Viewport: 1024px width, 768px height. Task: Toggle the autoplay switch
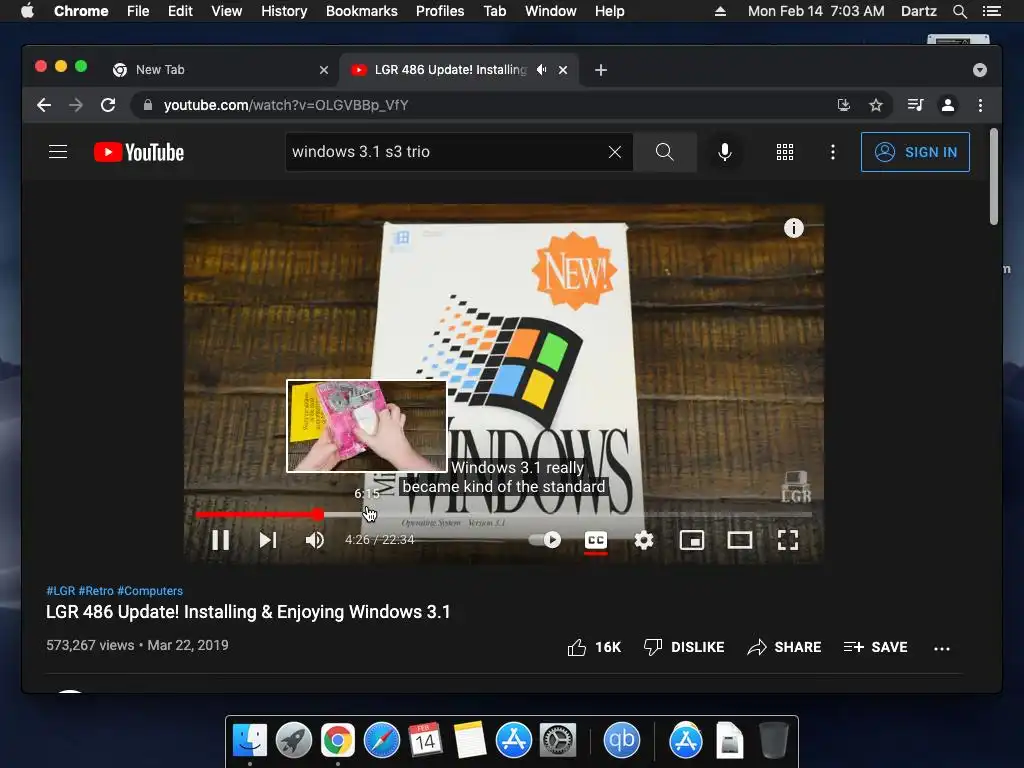coord(545,540)
